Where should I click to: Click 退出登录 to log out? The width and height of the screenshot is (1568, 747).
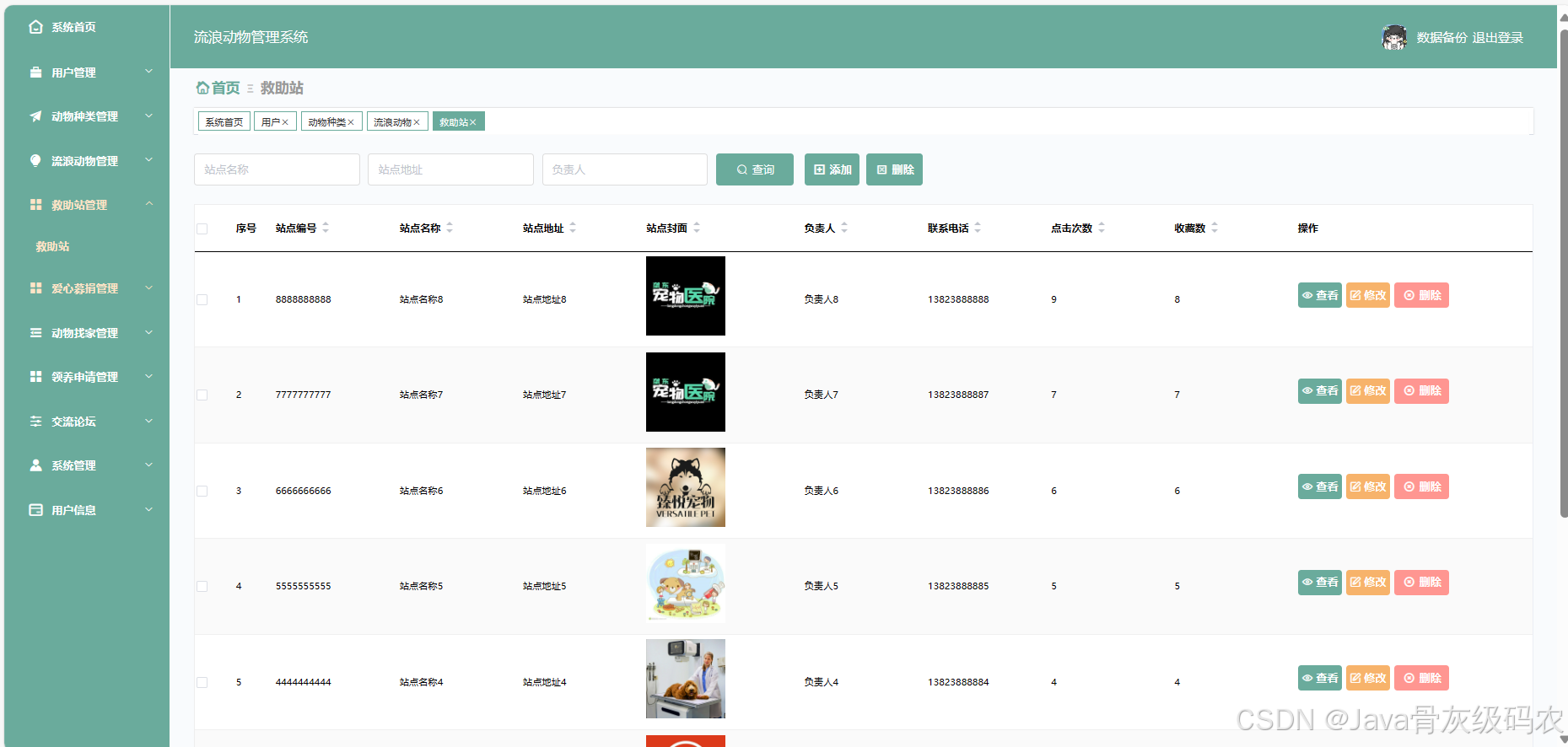(1498, 37)
